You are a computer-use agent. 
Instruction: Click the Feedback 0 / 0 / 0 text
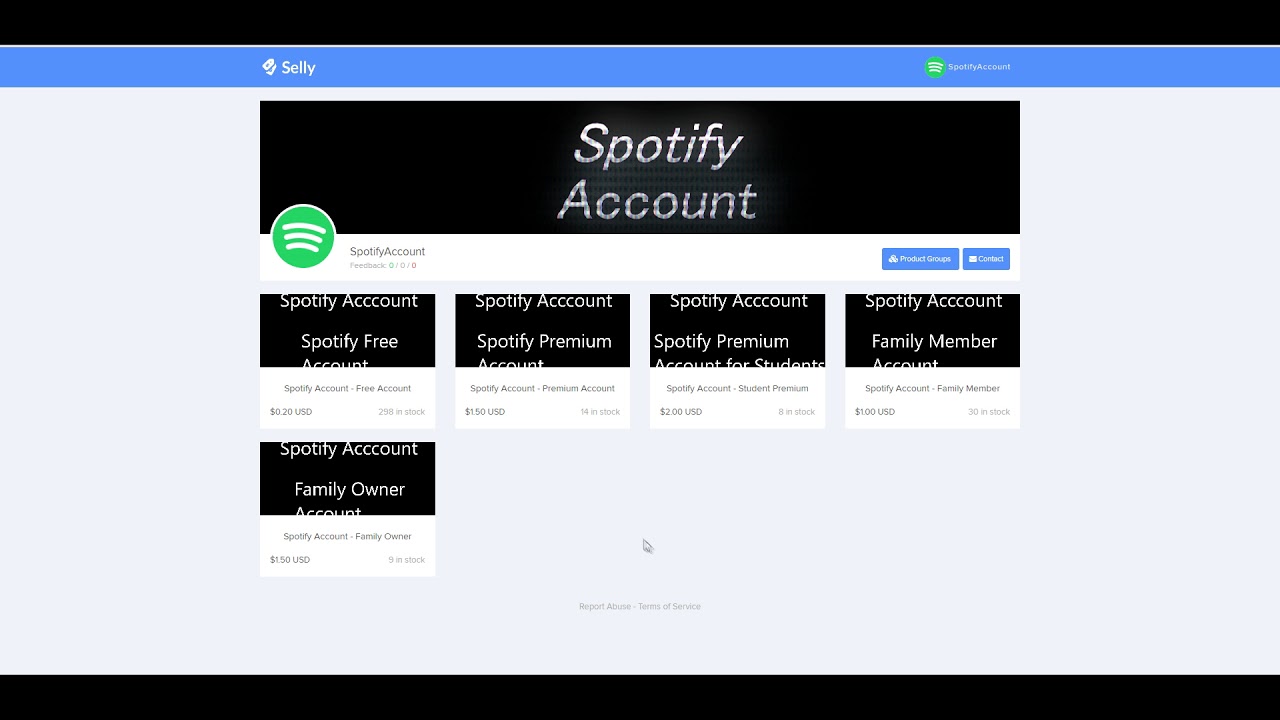(383, 266)
